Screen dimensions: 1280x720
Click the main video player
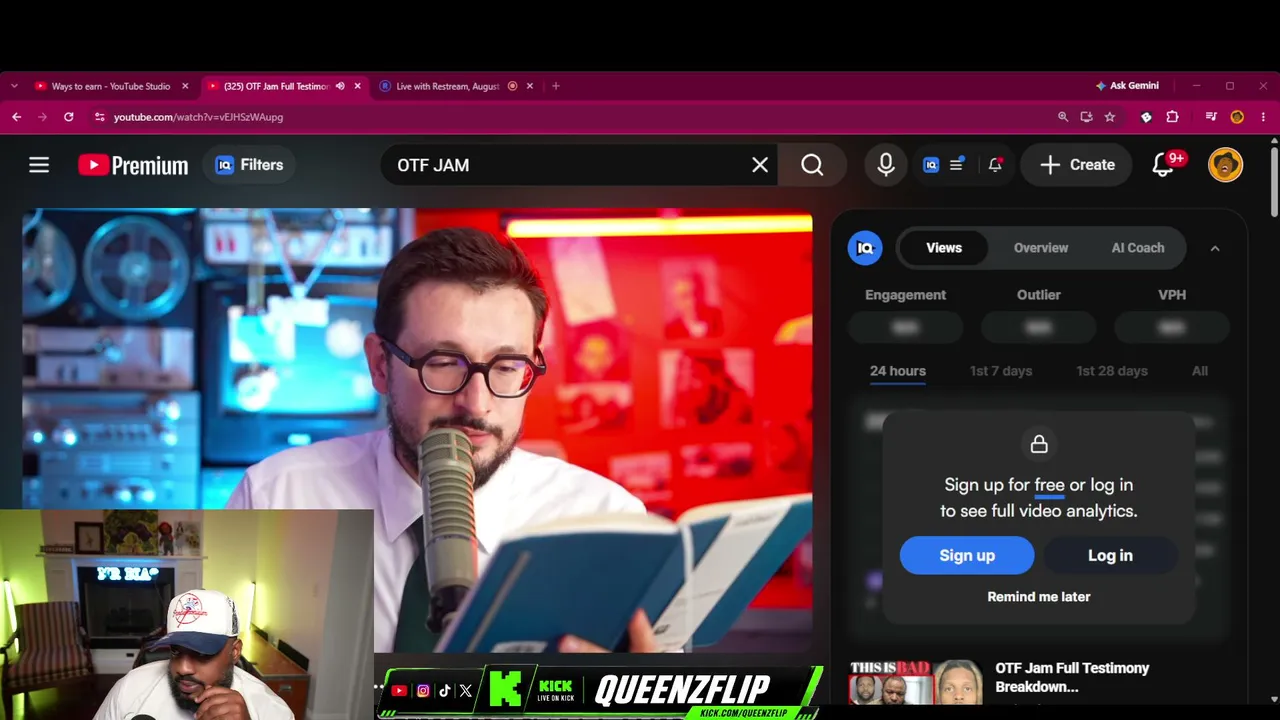pyautogui.click(x=417, y=430)
